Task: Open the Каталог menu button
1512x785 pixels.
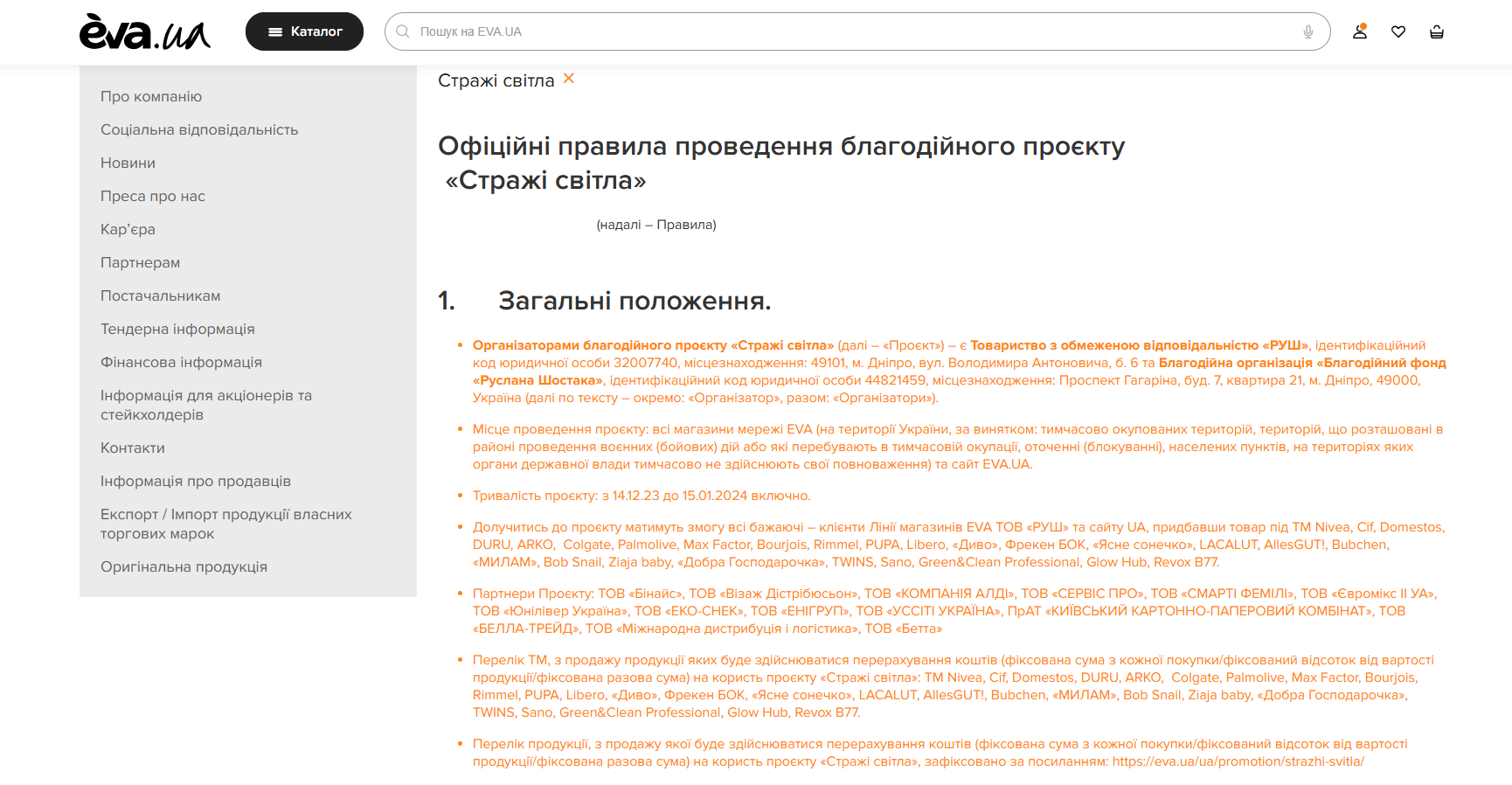Action: (304, 31)
